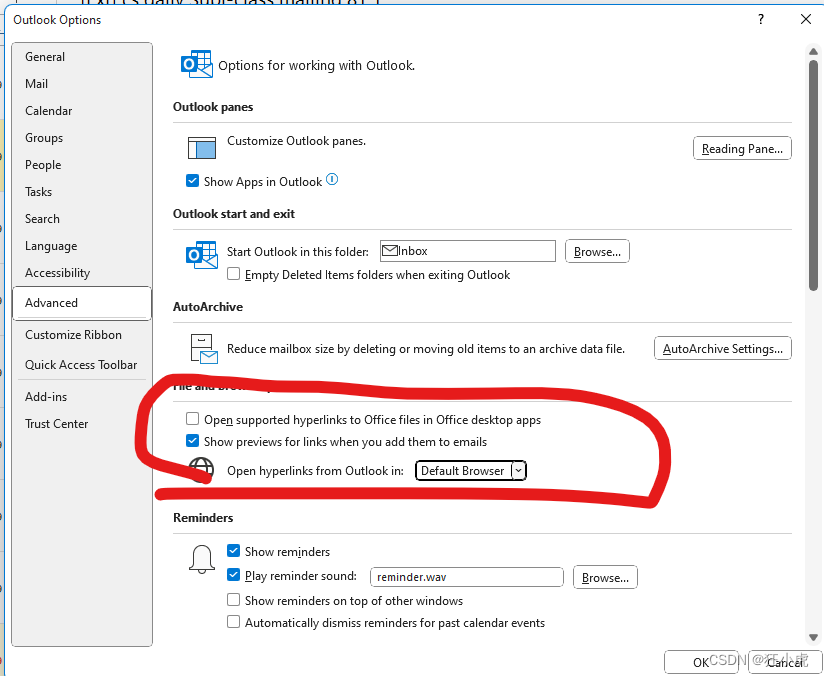This screenshot has width=824, height=676.
Task: Switch to Tasks options
Action: pyautogui.click(x=82, y=192)
